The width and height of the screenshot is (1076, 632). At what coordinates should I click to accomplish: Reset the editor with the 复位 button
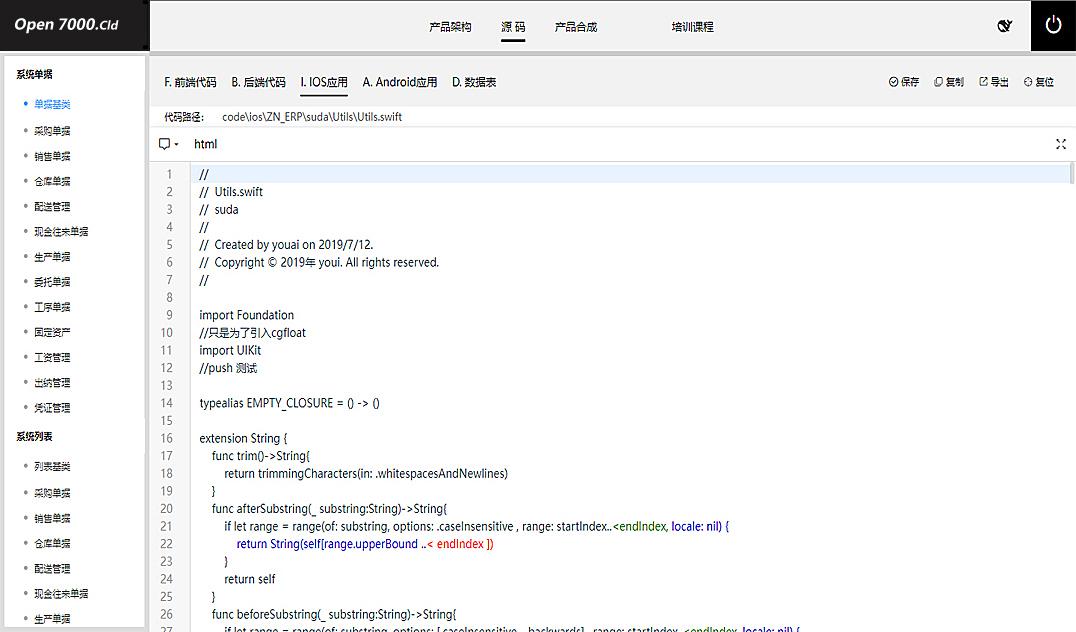(1039, 82)
